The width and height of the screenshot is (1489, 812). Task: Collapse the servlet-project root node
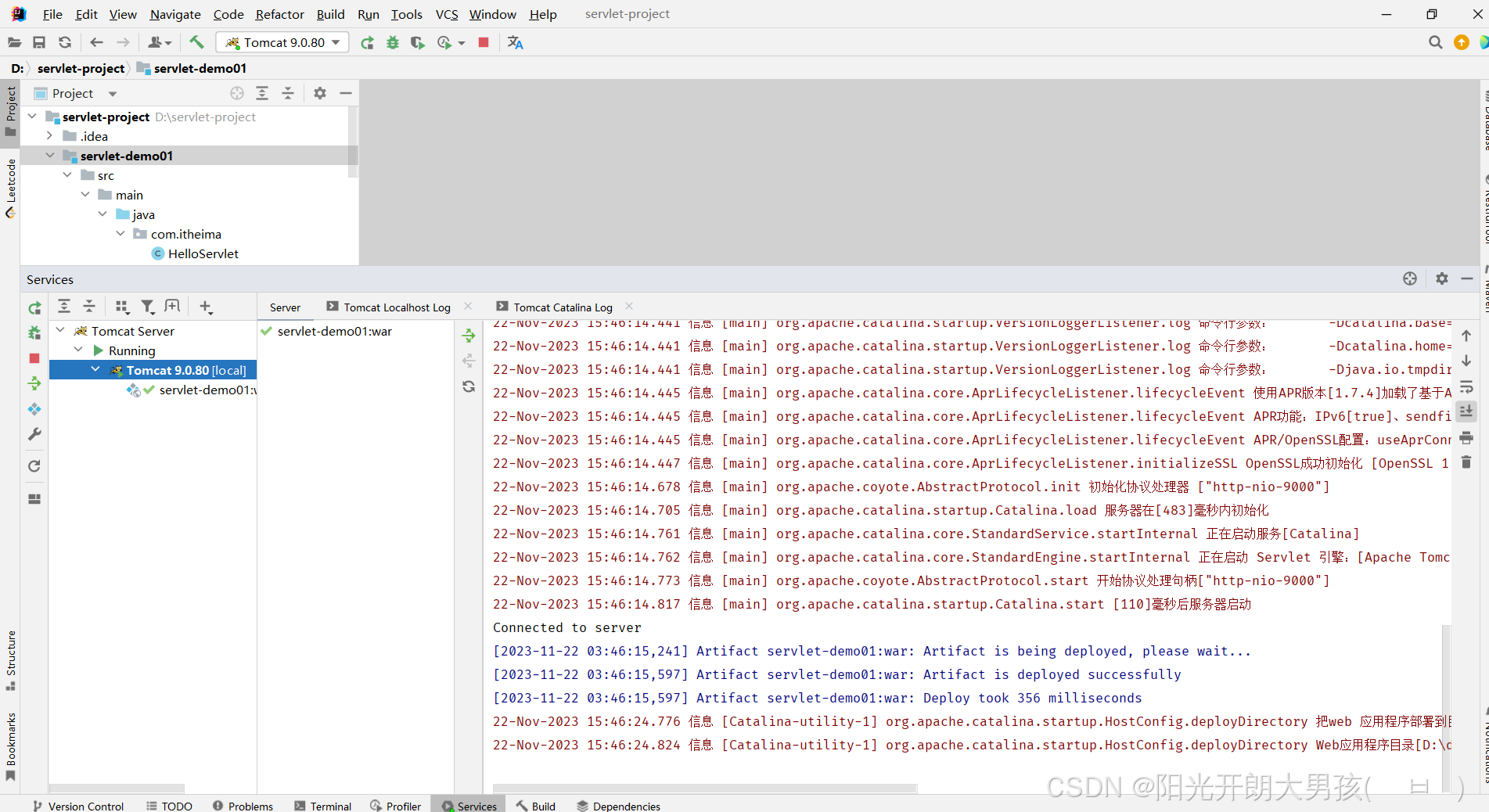coord(32,117)
